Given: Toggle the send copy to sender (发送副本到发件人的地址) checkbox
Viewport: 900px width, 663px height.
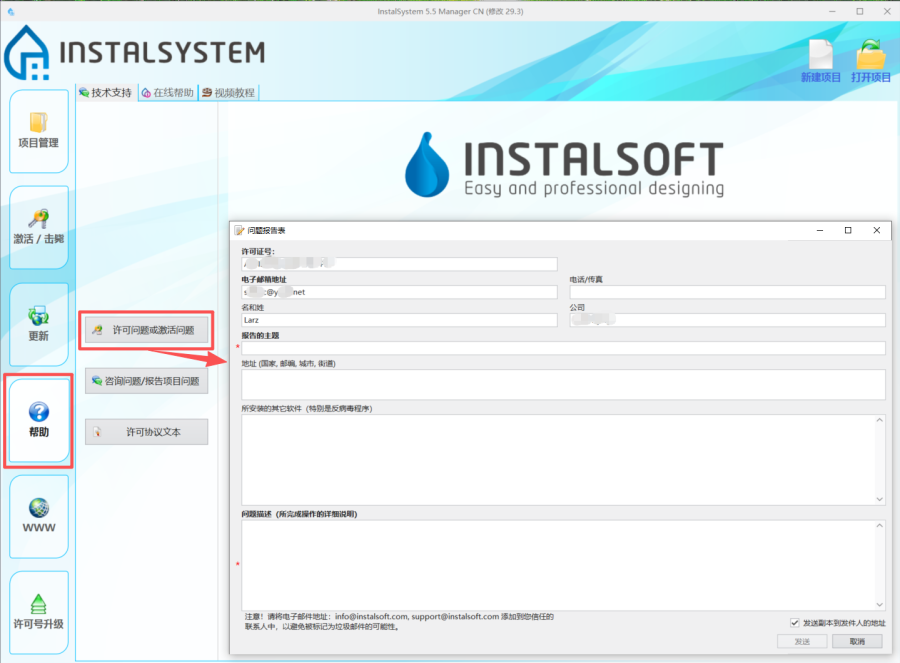Looking at the screenshot, I should point(795,622).
